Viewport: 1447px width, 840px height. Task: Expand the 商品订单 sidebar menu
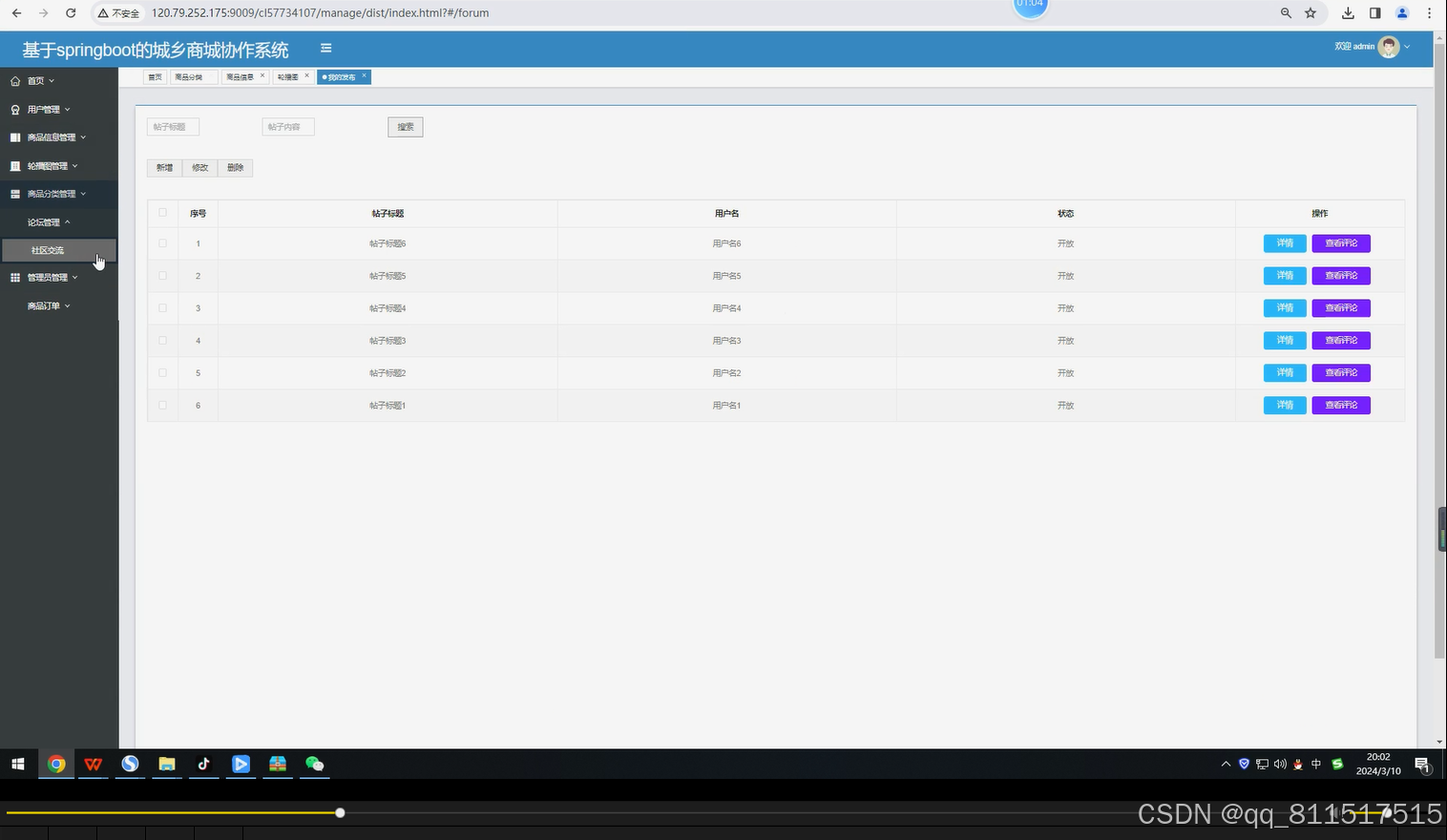[59, 306]
